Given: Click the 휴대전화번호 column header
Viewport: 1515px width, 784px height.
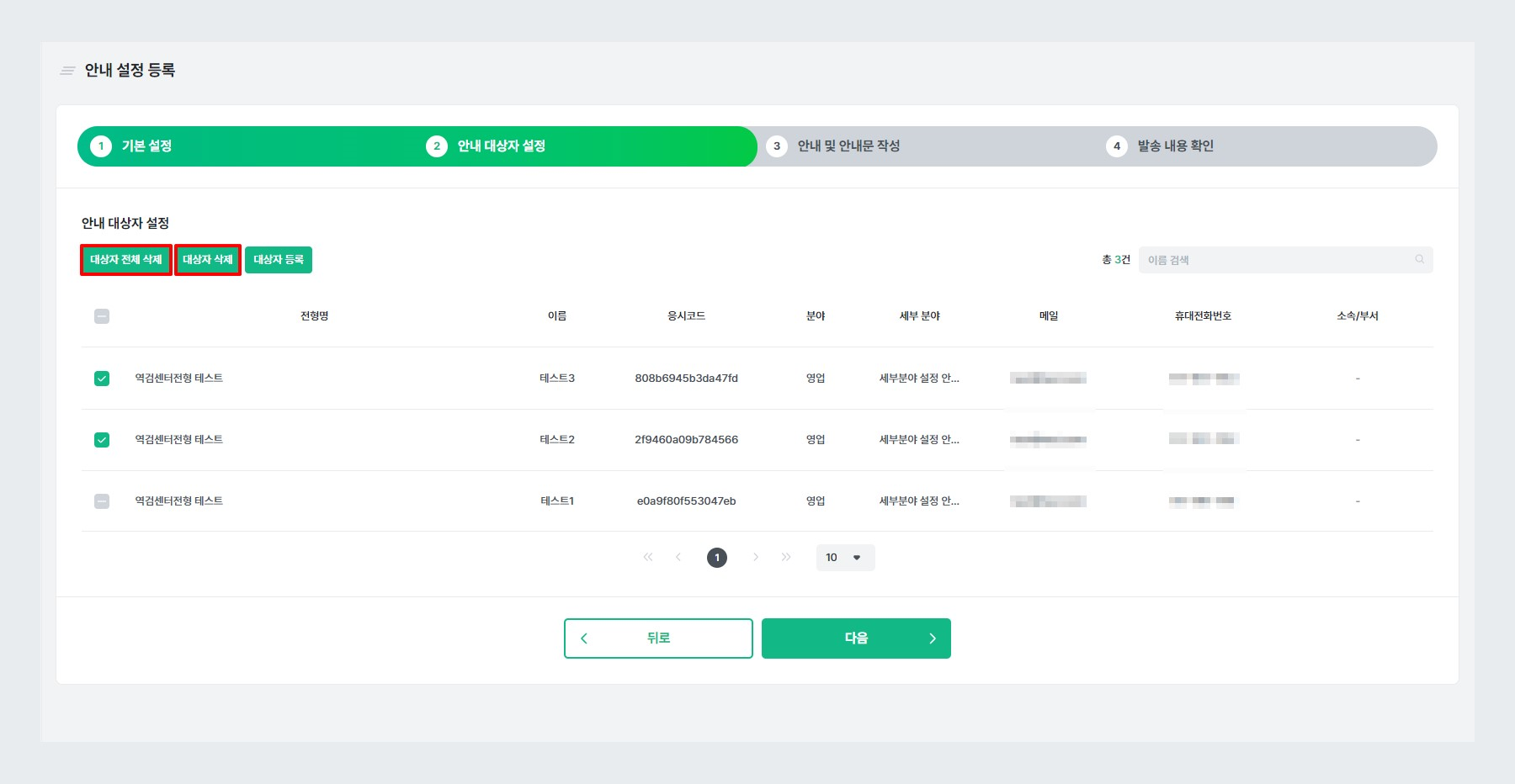Looking at the screenshot, I should pos(1204,316).
